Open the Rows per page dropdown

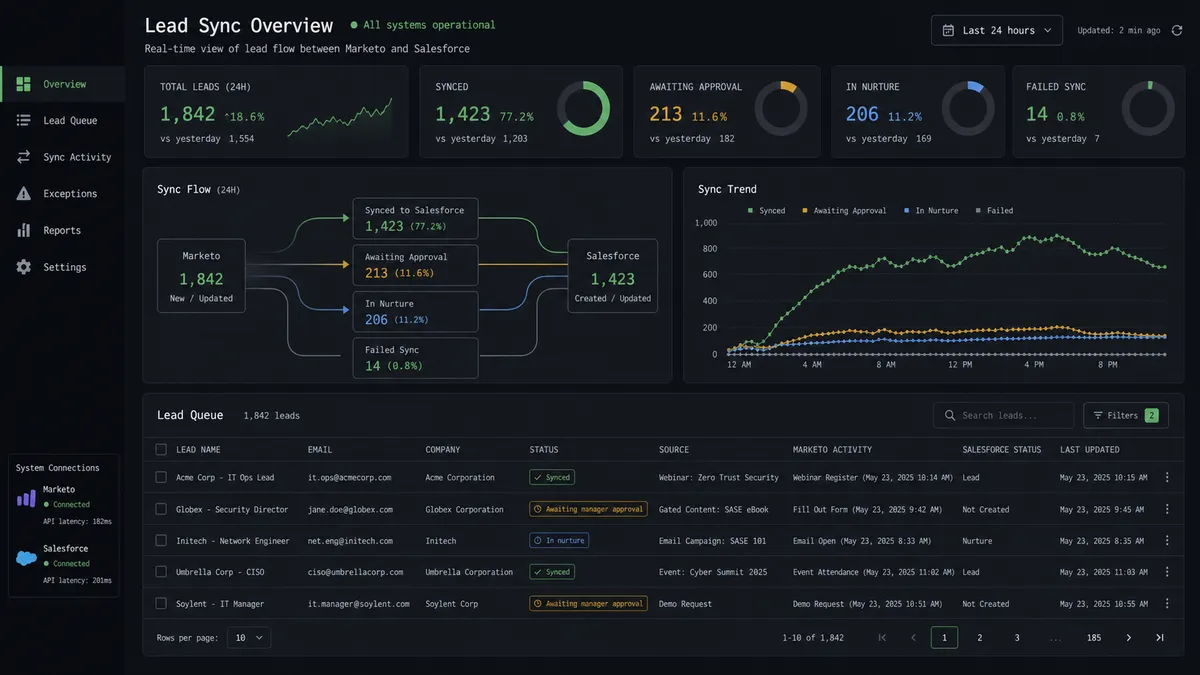coord(248,637)
